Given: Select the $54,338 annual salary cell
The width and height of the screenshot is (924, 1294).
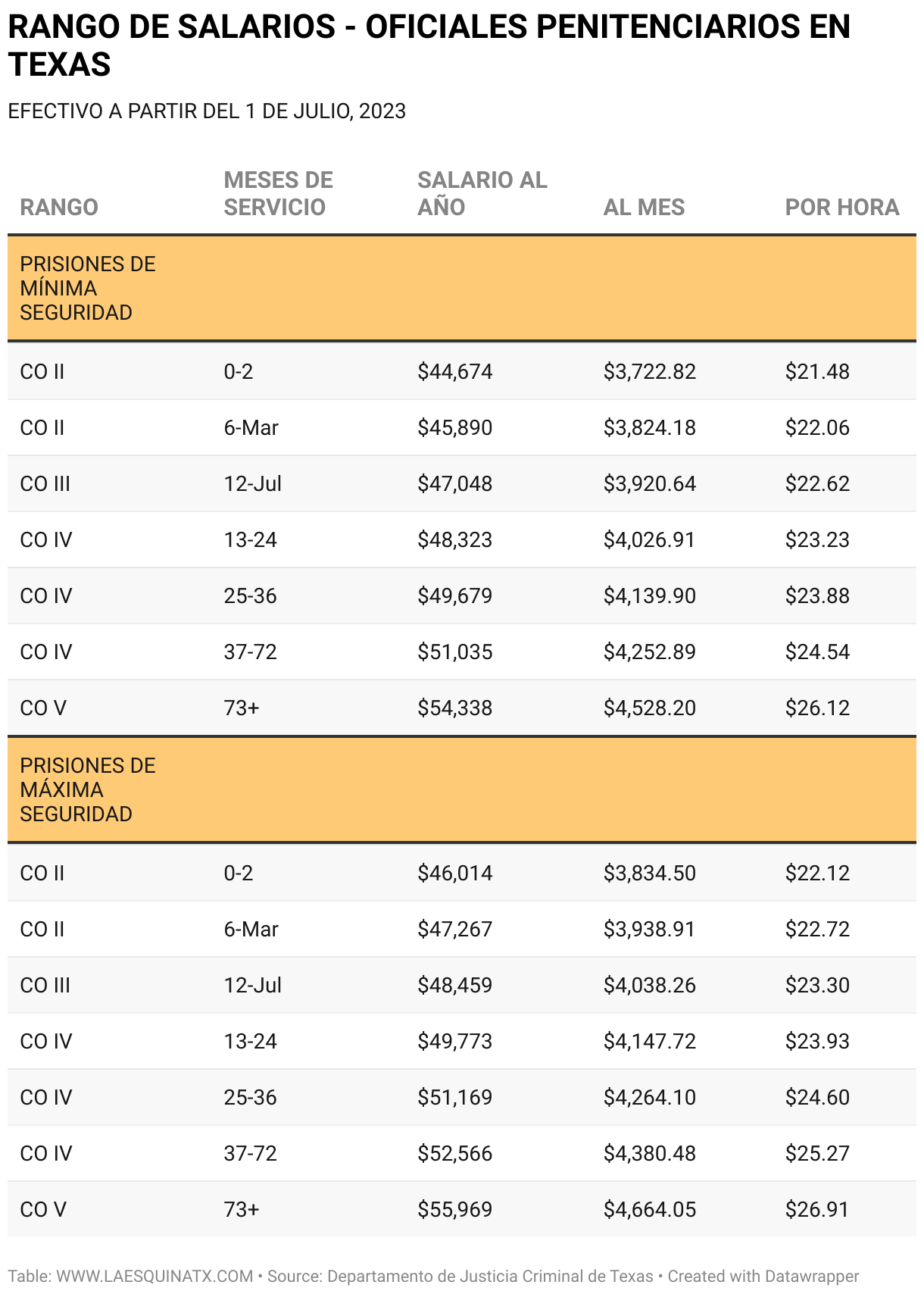Looking at the screenshot, I should (x=454, y=708).
